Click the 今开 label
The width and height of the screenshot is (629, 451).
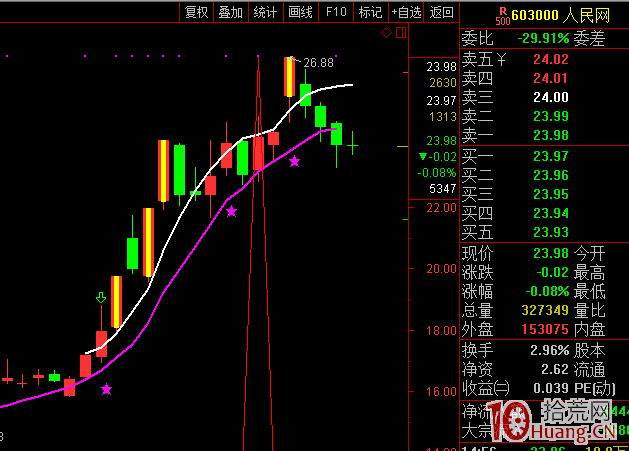tap(589, 254)
